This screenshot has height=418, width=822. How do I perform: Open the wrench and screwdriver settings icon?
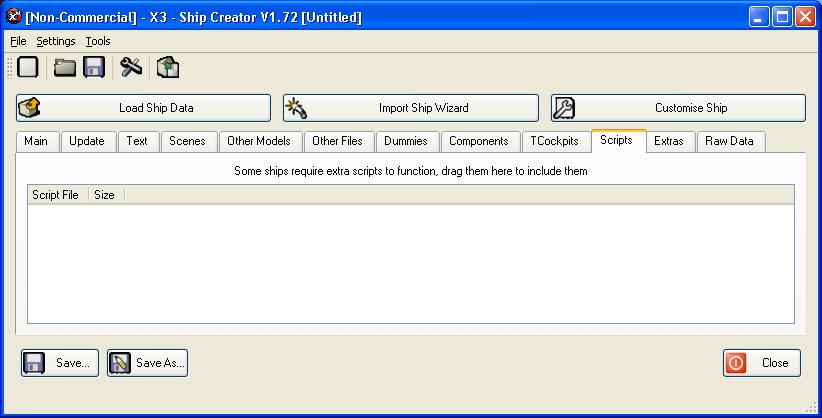tap(131, 68)
